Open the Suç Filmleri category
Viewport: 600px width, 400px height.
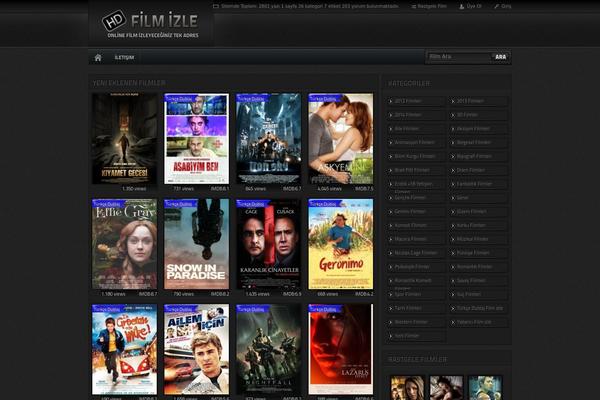(469, 294)
